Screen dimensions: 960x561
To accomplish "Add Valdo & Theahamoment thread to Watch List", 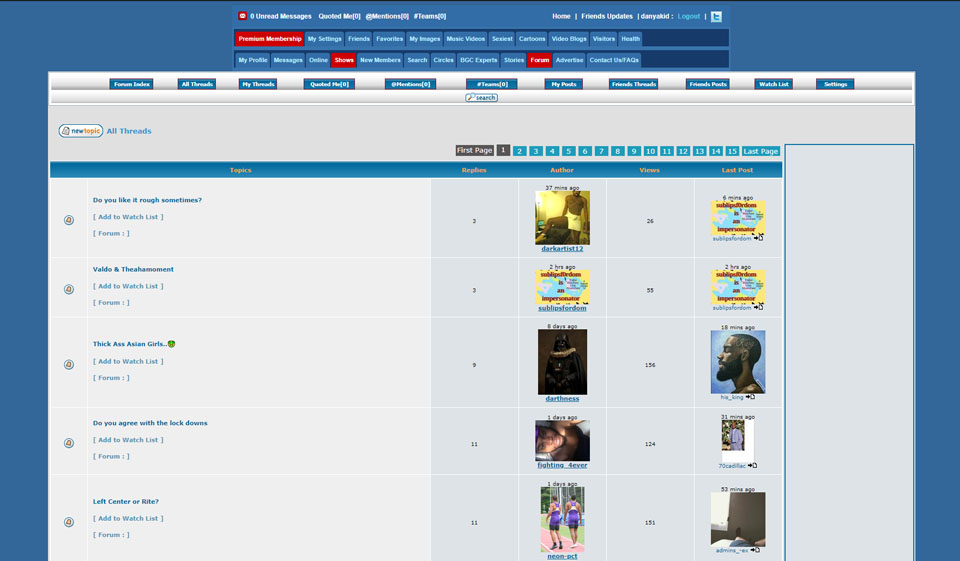I will pyautogui.click(x=128, y=286).
